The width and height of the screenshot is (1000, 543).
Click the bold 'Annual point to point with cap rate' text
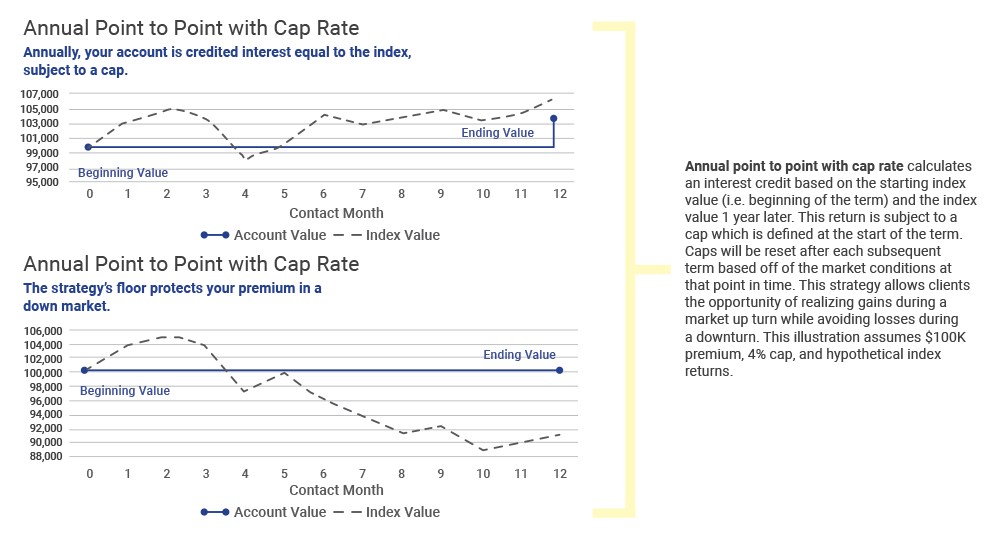click(794, 166)
